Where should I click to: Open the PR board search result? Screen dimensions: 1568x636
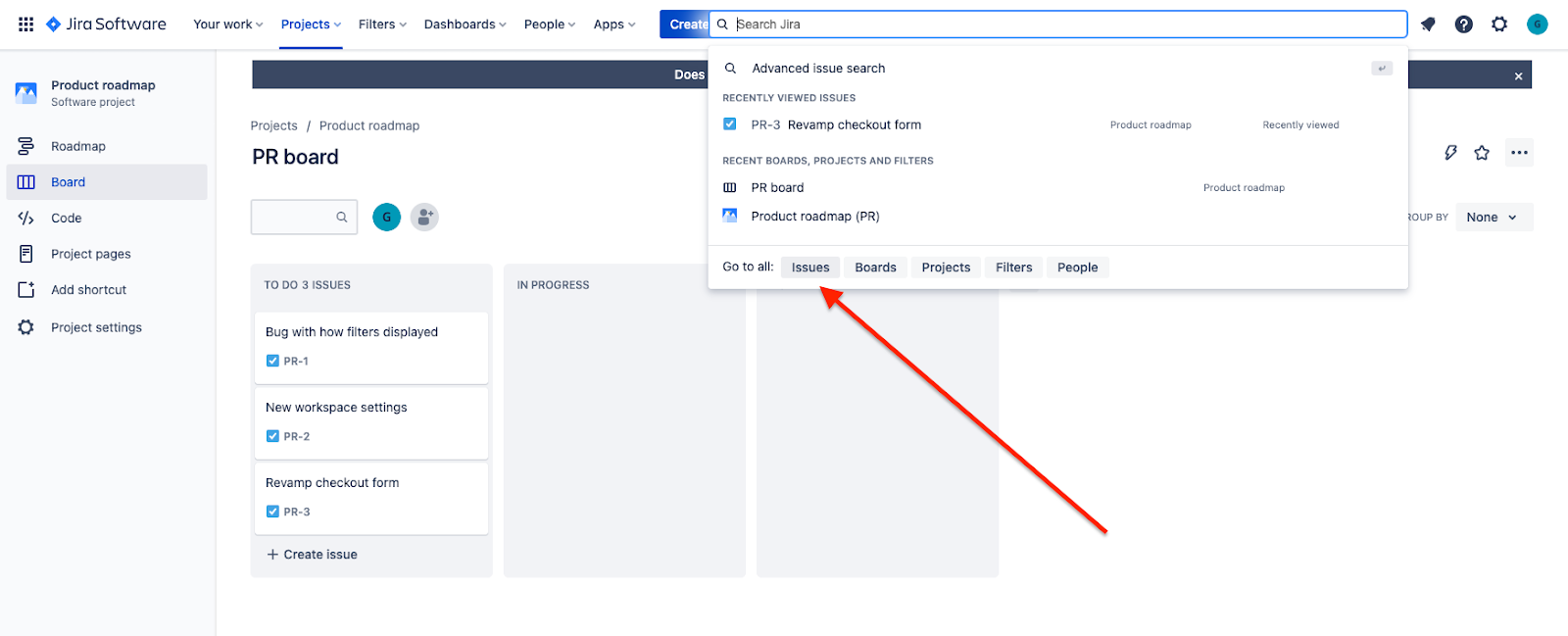(x=1057, y=187)
